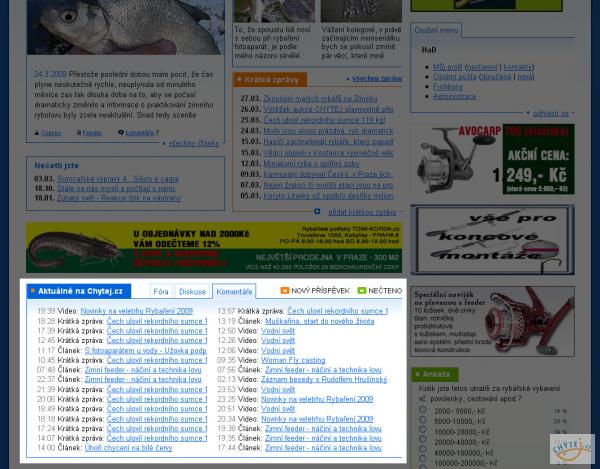The width and height of the screenshot is (600, 469).
Task: Open the kontakty link in Osobní menu
Action: point(517,67)
